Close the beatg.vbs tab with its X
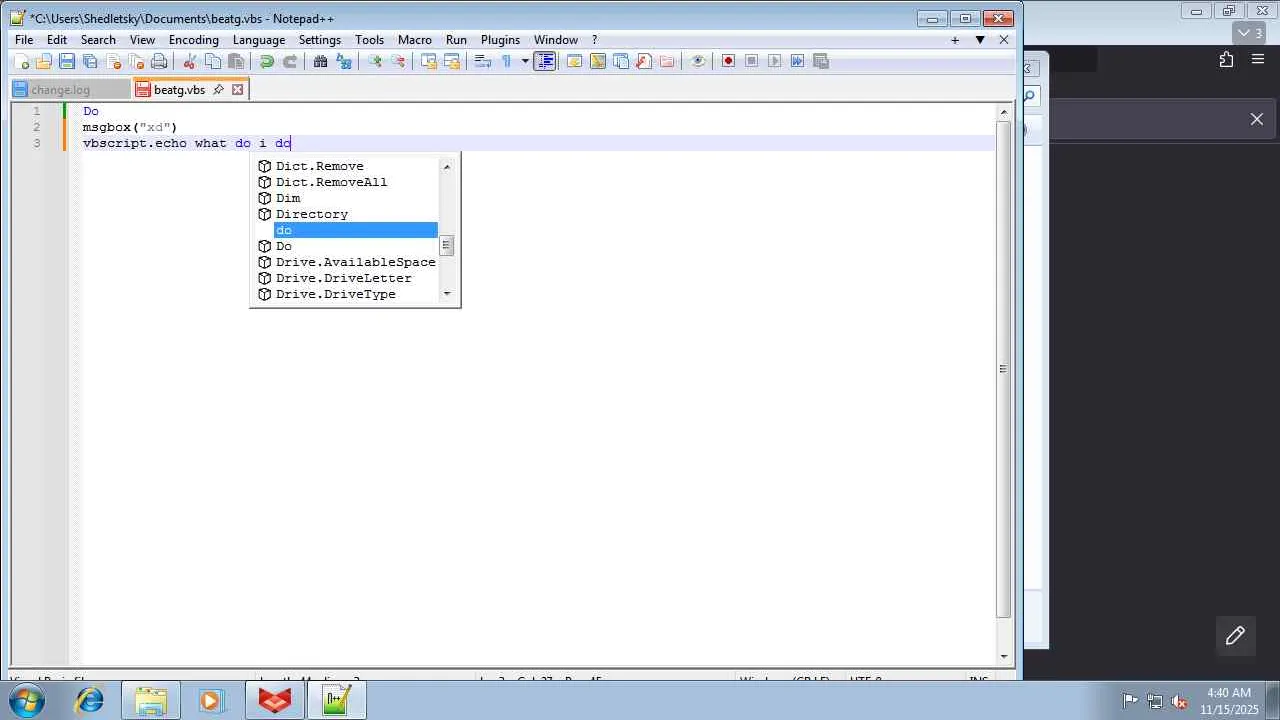This screenshot has height=720, width=1280. (x=237, y=89)
